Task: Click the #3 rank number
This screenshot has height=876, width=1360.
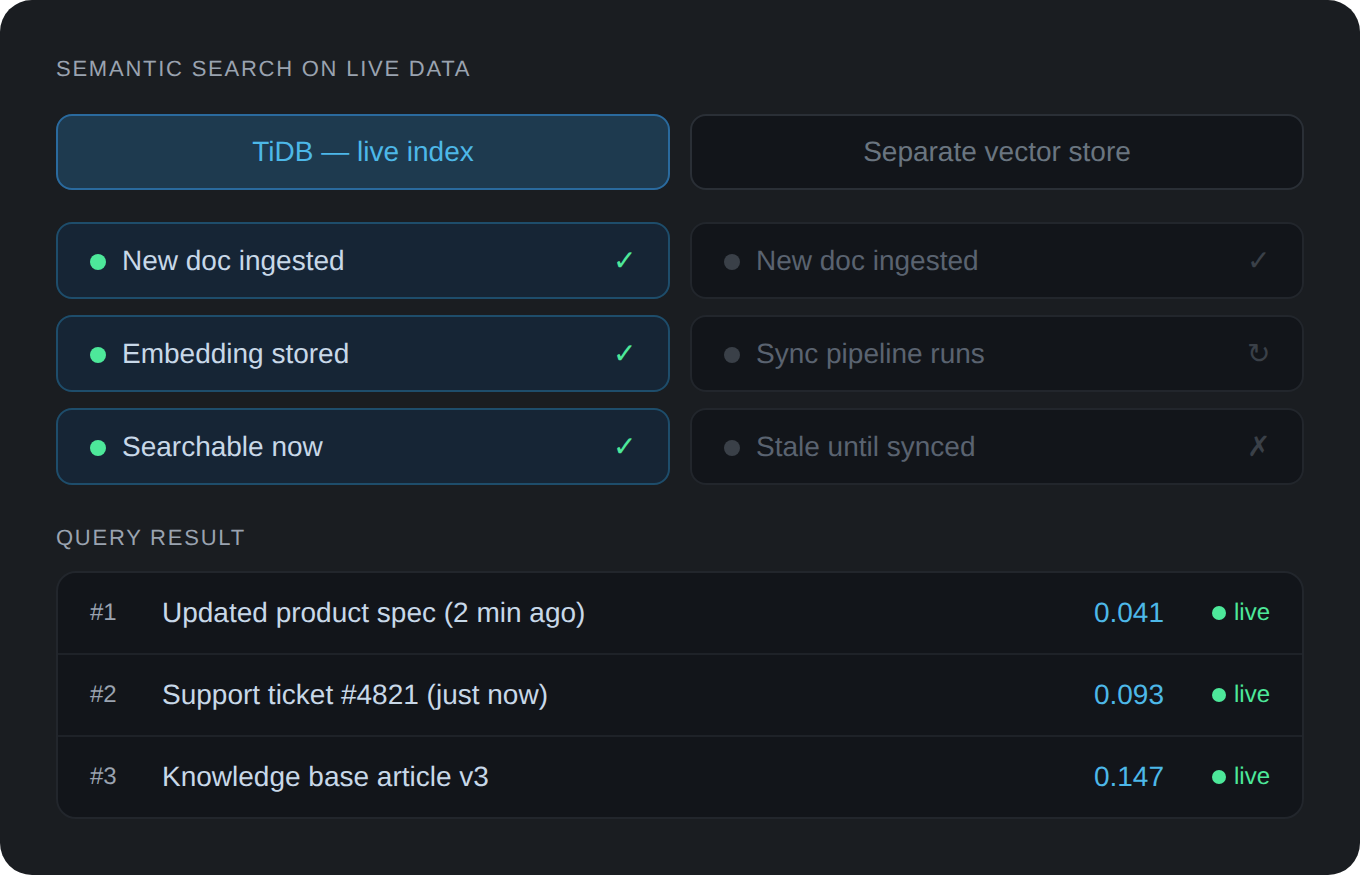Action: (x=103, y=777)
